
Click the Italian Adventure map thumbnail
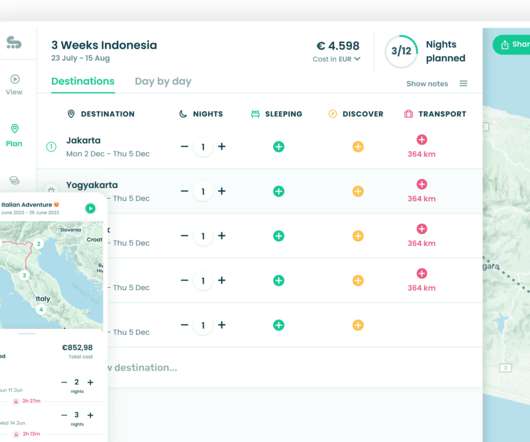click(51, 275)
